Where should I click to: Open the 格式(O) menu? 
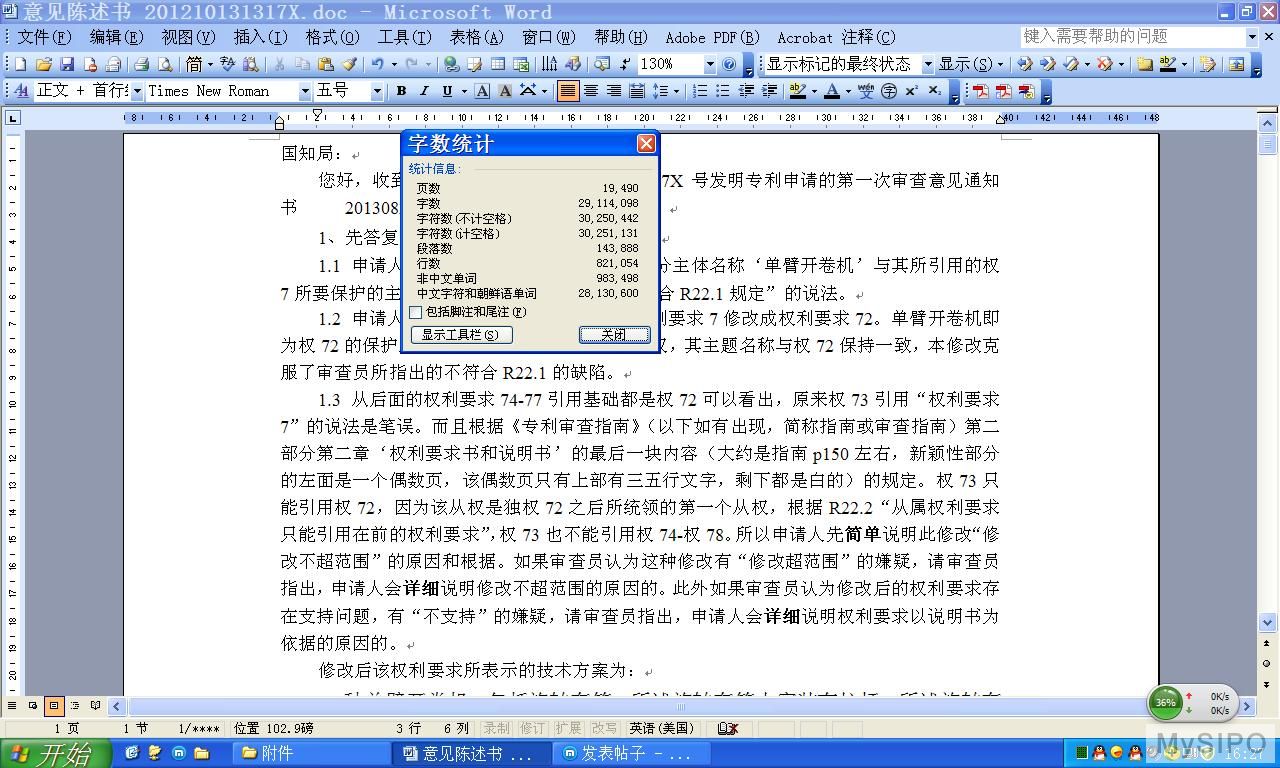click(332, 37)
